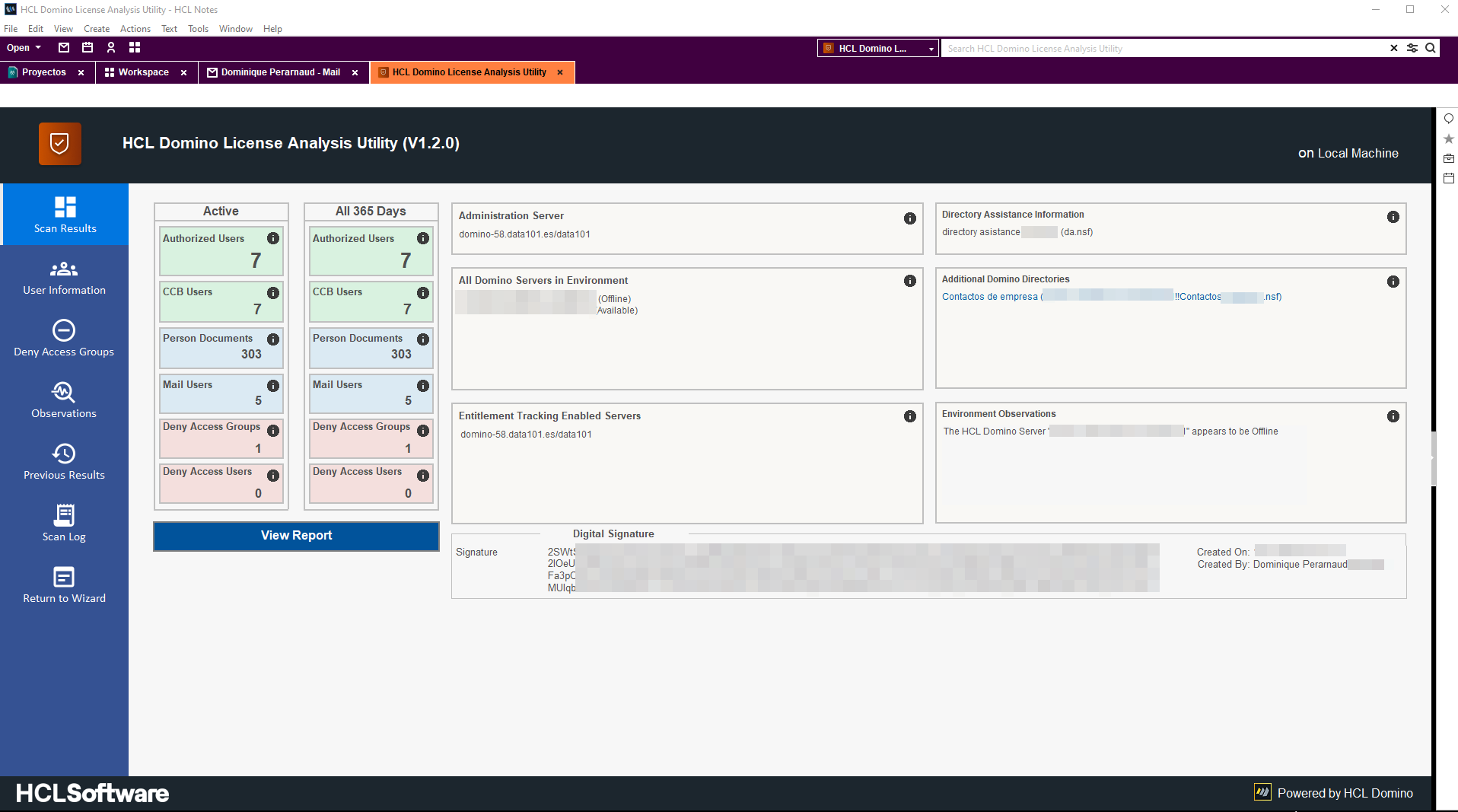1458x812 pixels.
Task: Close the Dominique Perarnaud - Mail tab
Action: coord(355,73)
